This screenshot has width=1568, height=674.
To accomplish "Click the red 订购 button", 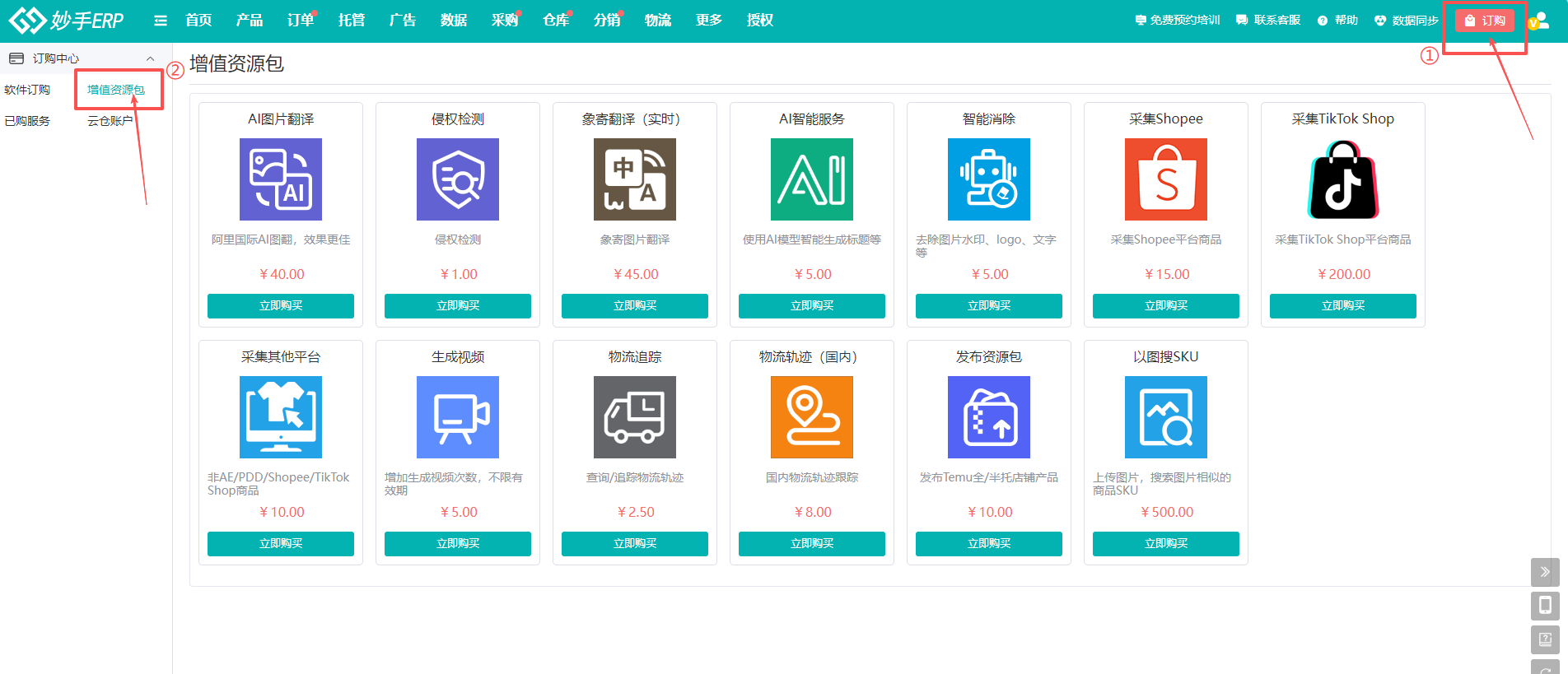I will tap(1485, 21).
